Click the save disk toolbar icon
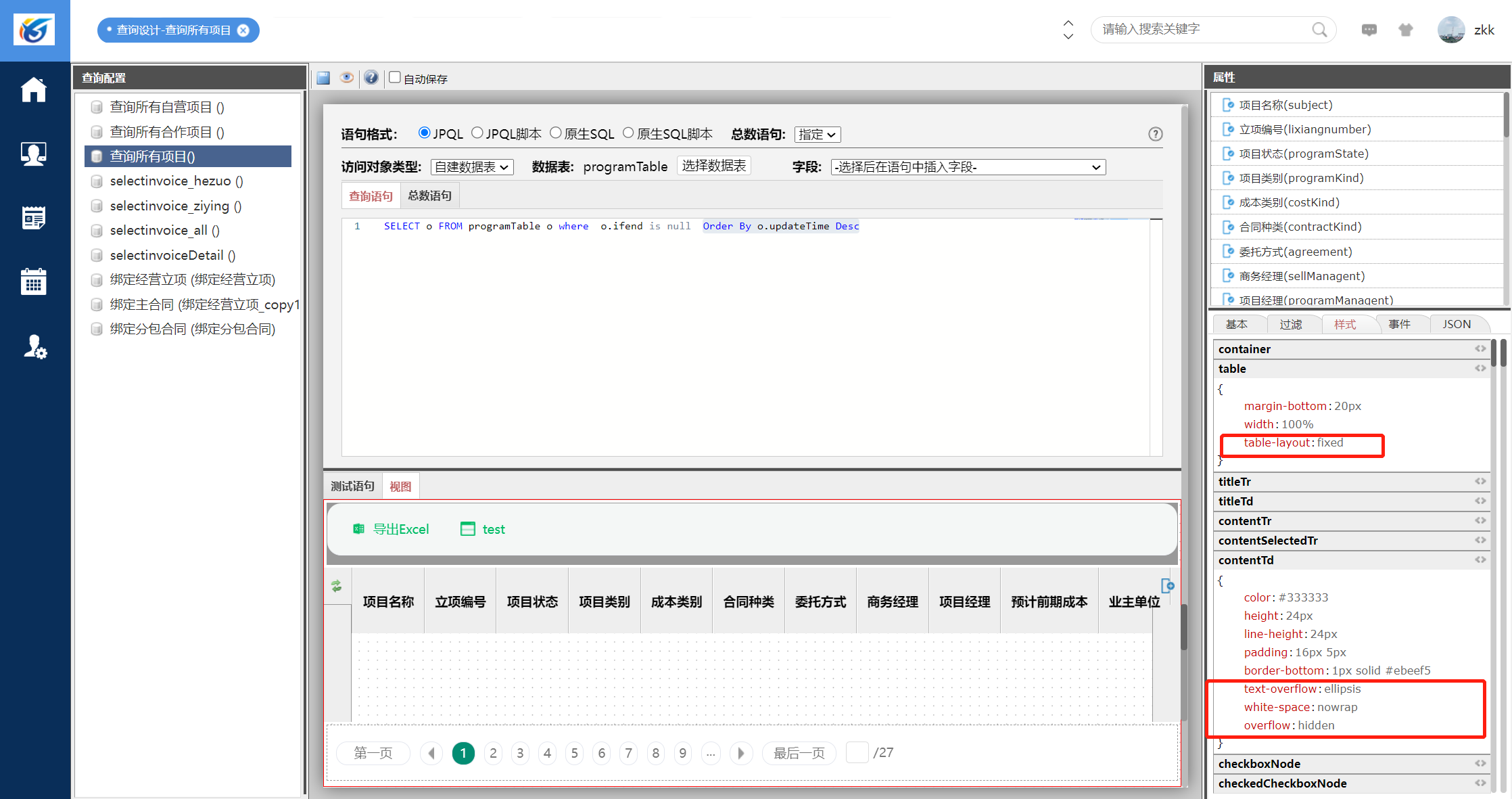The height and width of the screenshot is (799, 1512). (323, 78)
